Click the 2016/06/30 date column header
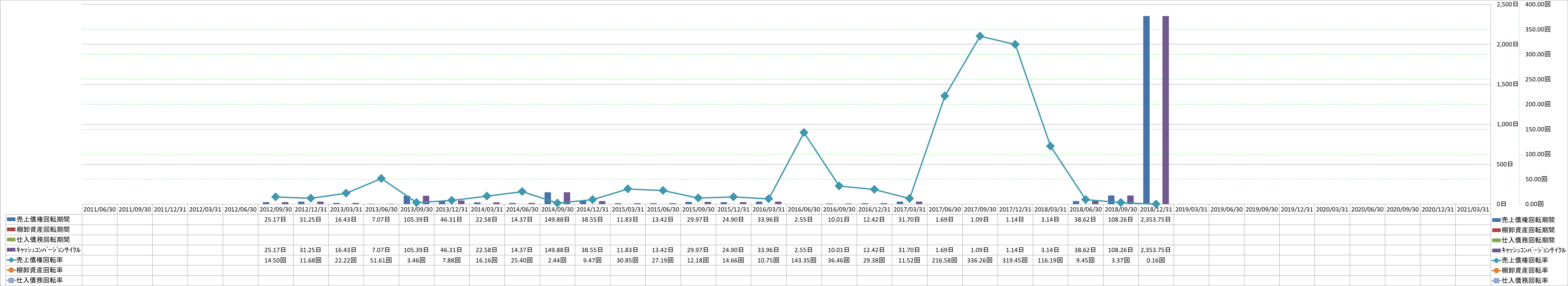1568x286 pixels. [x=804, y=209]
